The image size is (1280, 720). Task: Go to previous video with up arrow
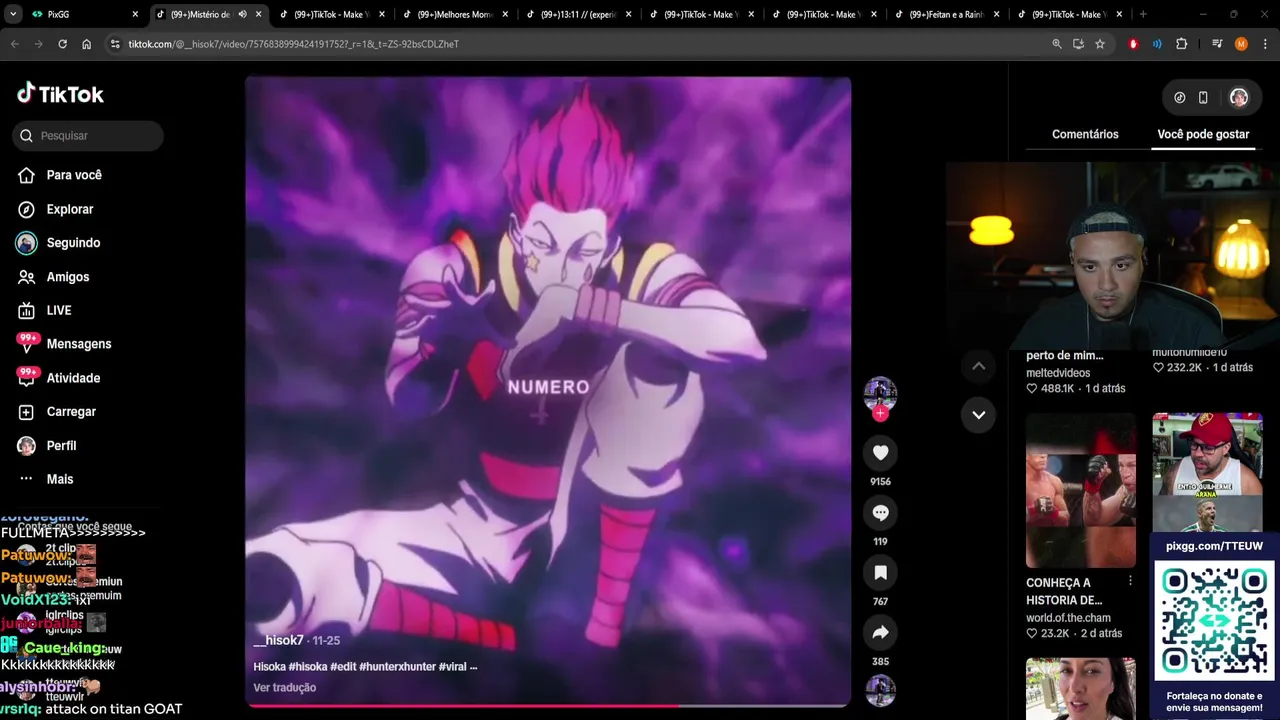(979, 366)
